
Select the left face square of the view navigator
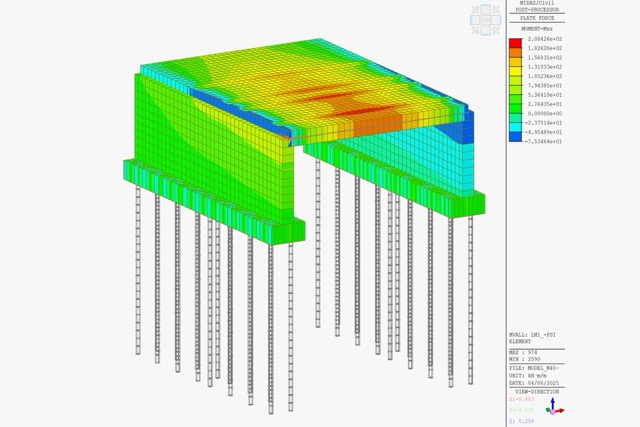[475, 20]
